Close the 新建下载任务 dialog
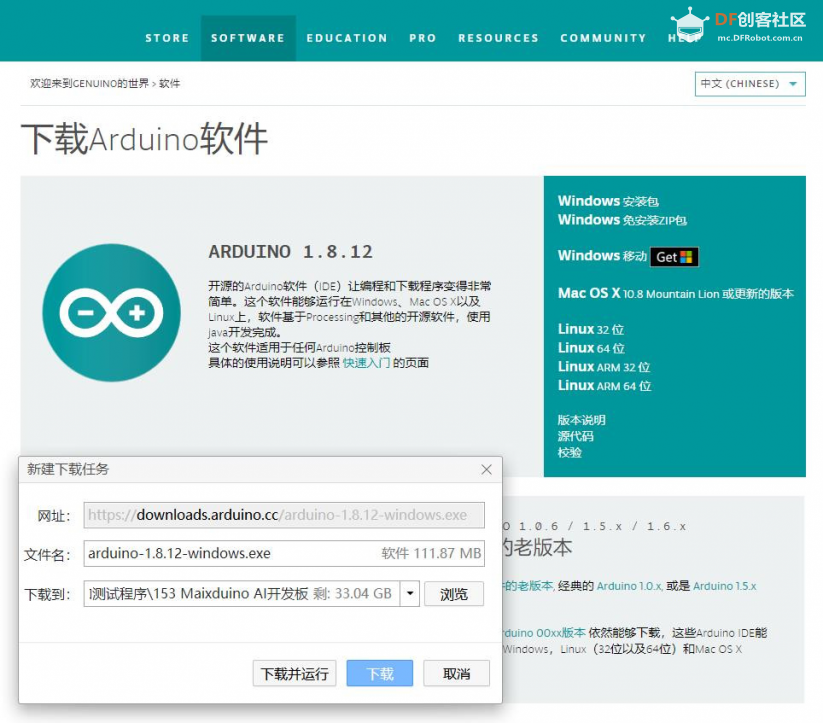This screenshot has width=823, height=723. [x=487, y=469]
